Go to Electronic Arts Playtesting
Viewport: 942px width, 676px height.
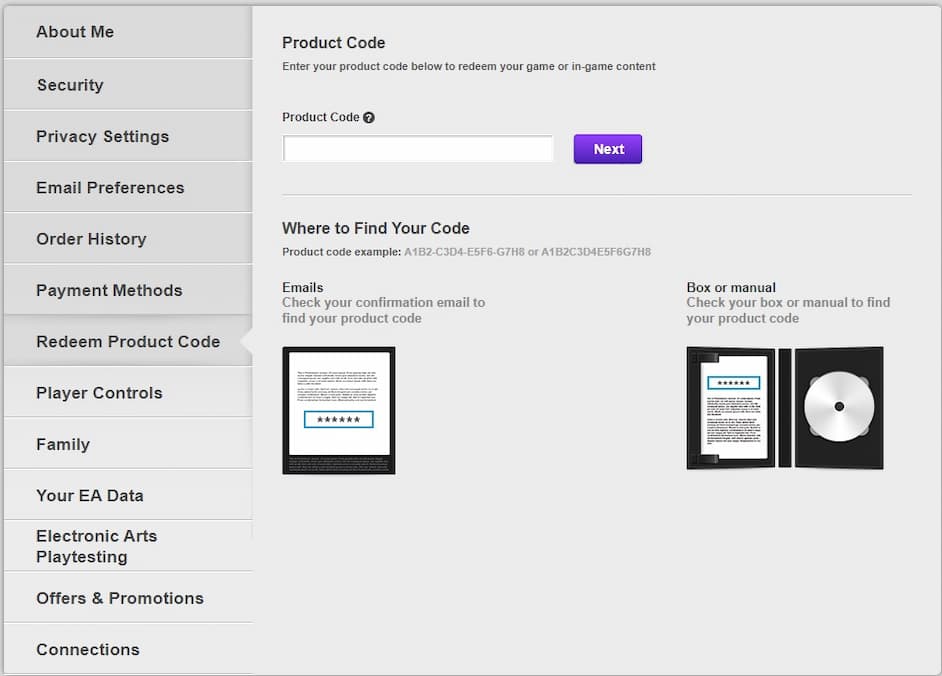tap(96, 546)
